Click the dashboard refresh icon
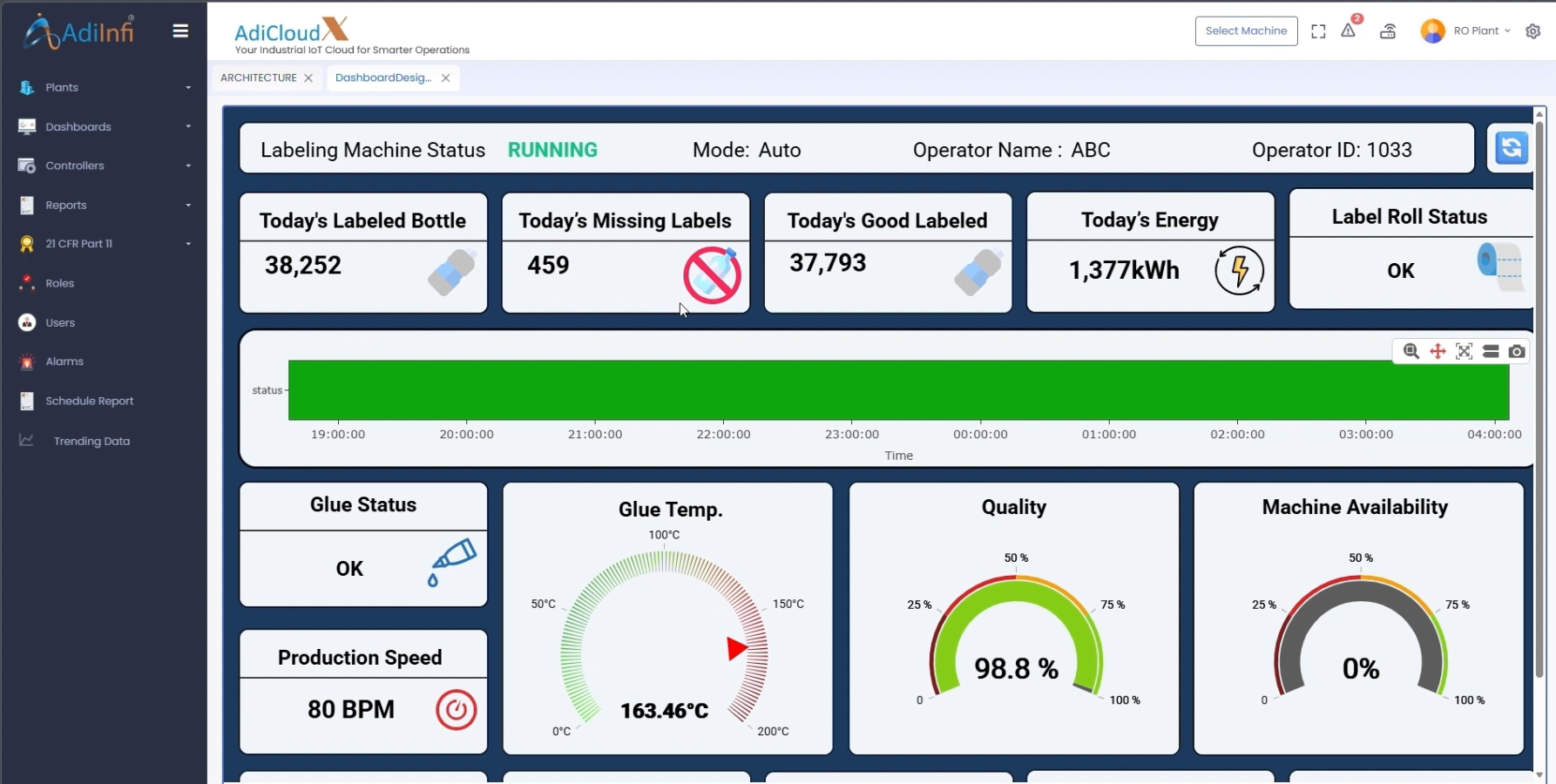This screenshot has width=1556, height=784. (1512, 148)
